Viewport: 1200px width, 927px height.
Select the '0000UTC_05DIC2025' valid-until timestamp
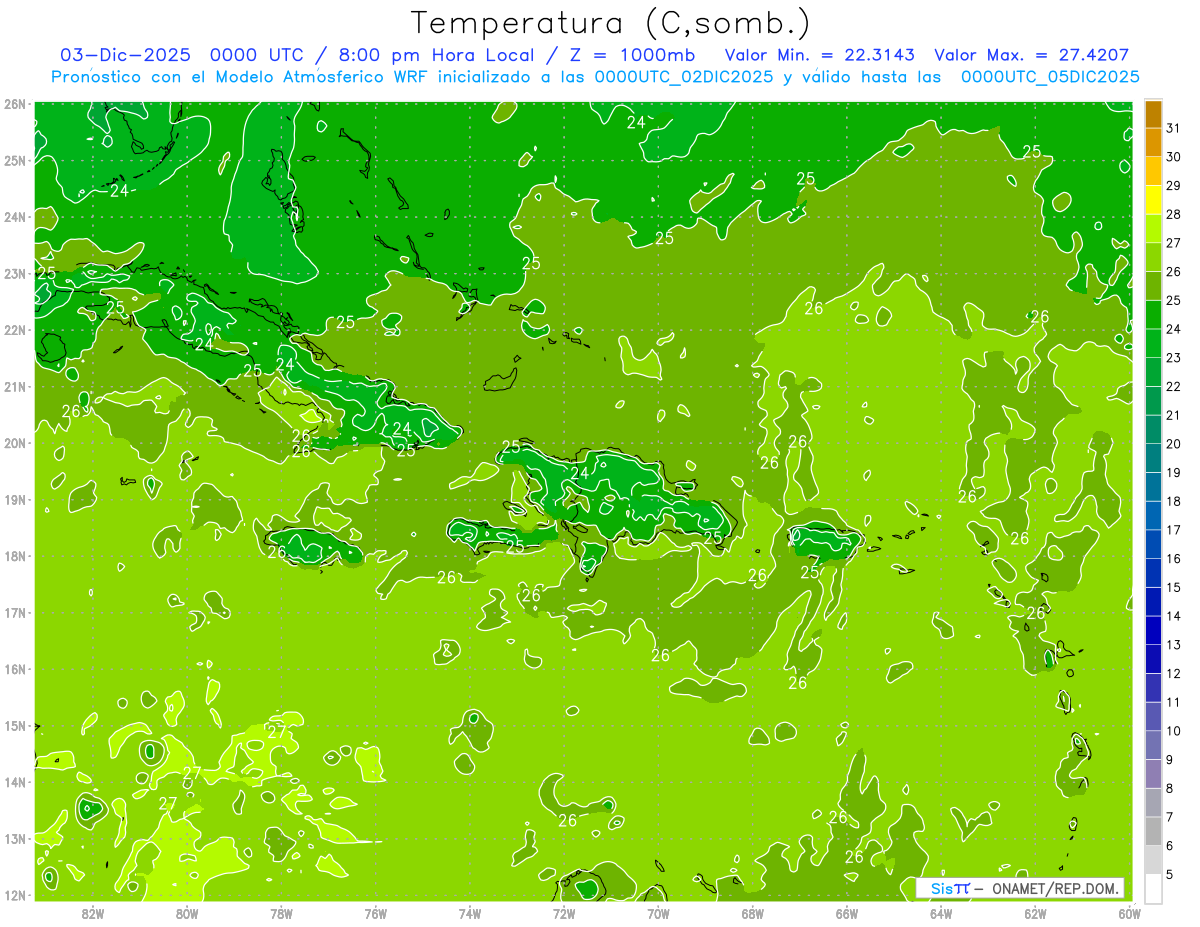pyautogui.click(x=1050, y=77)
